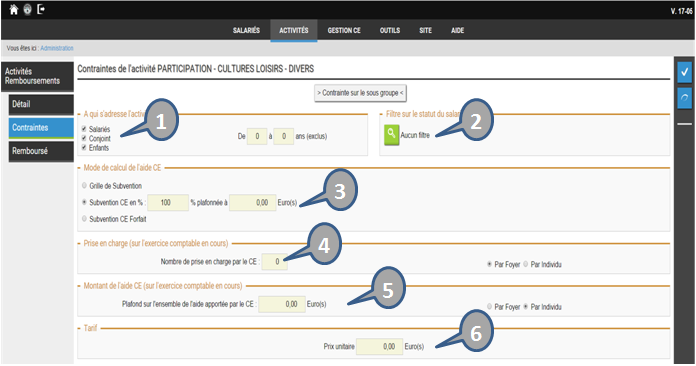
Task: Log out using the exit icon
Action: (41, 9)
